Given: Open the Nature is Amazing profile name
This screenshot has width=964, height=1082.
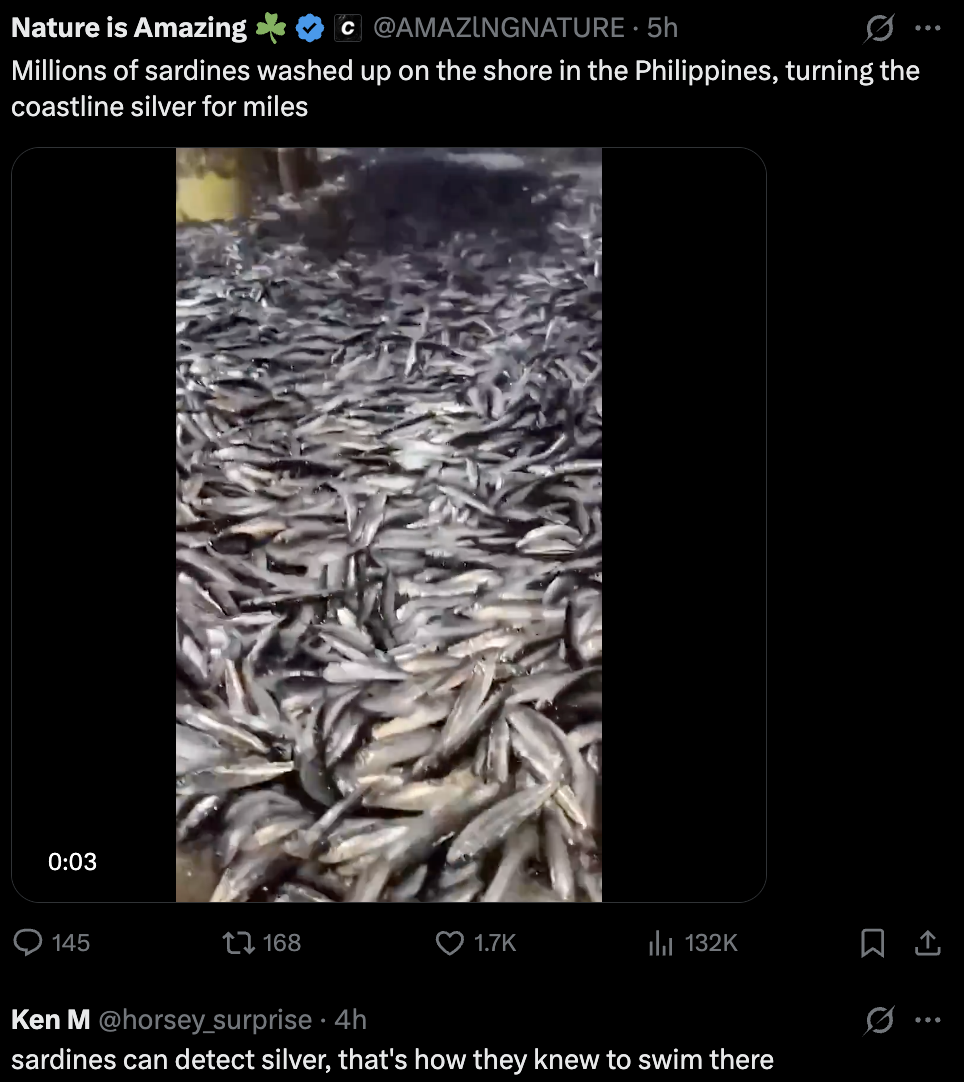Looking at the screenshot, I should (128, 29).
